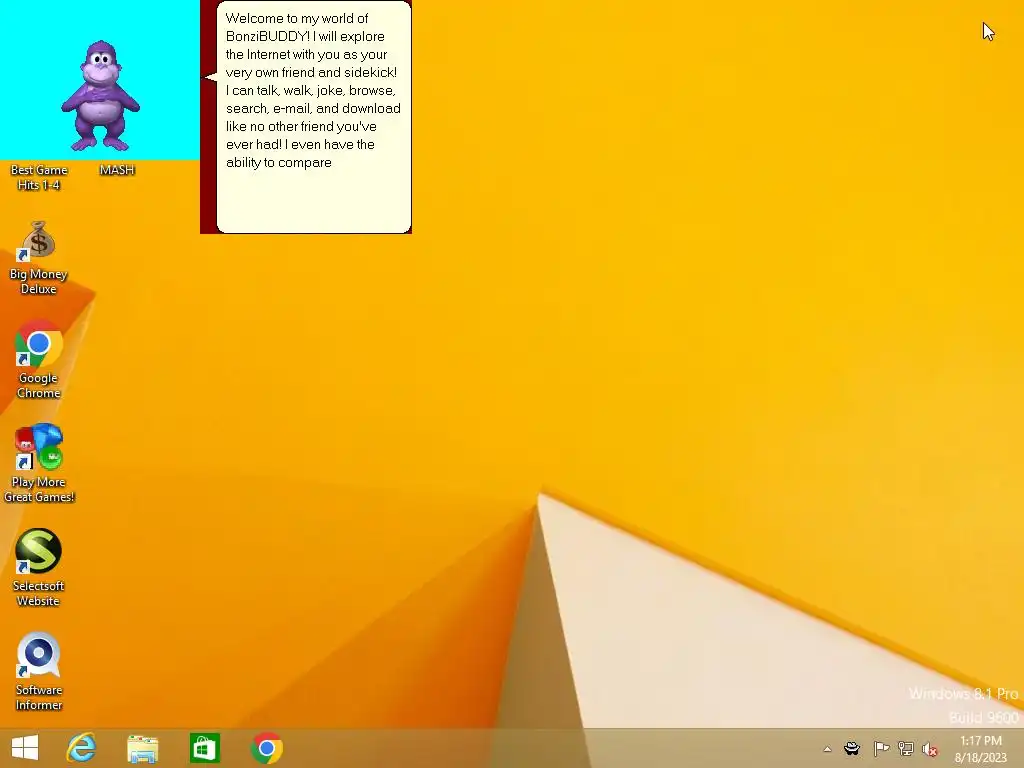Select the Software Informer desktop shortcut
The image size is (1024, 768).
[x=39, y=671]
